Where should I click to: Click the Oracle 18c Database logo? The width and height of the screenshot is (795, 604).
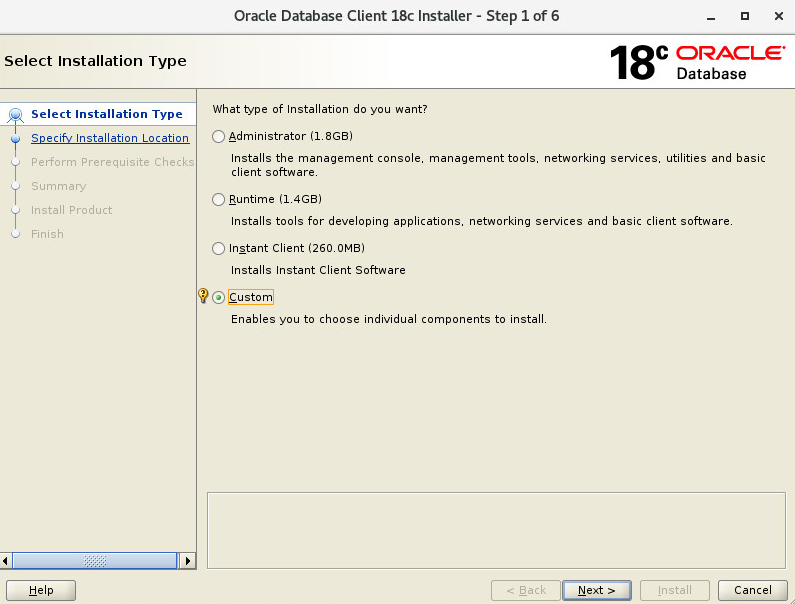tap(698, 62)
